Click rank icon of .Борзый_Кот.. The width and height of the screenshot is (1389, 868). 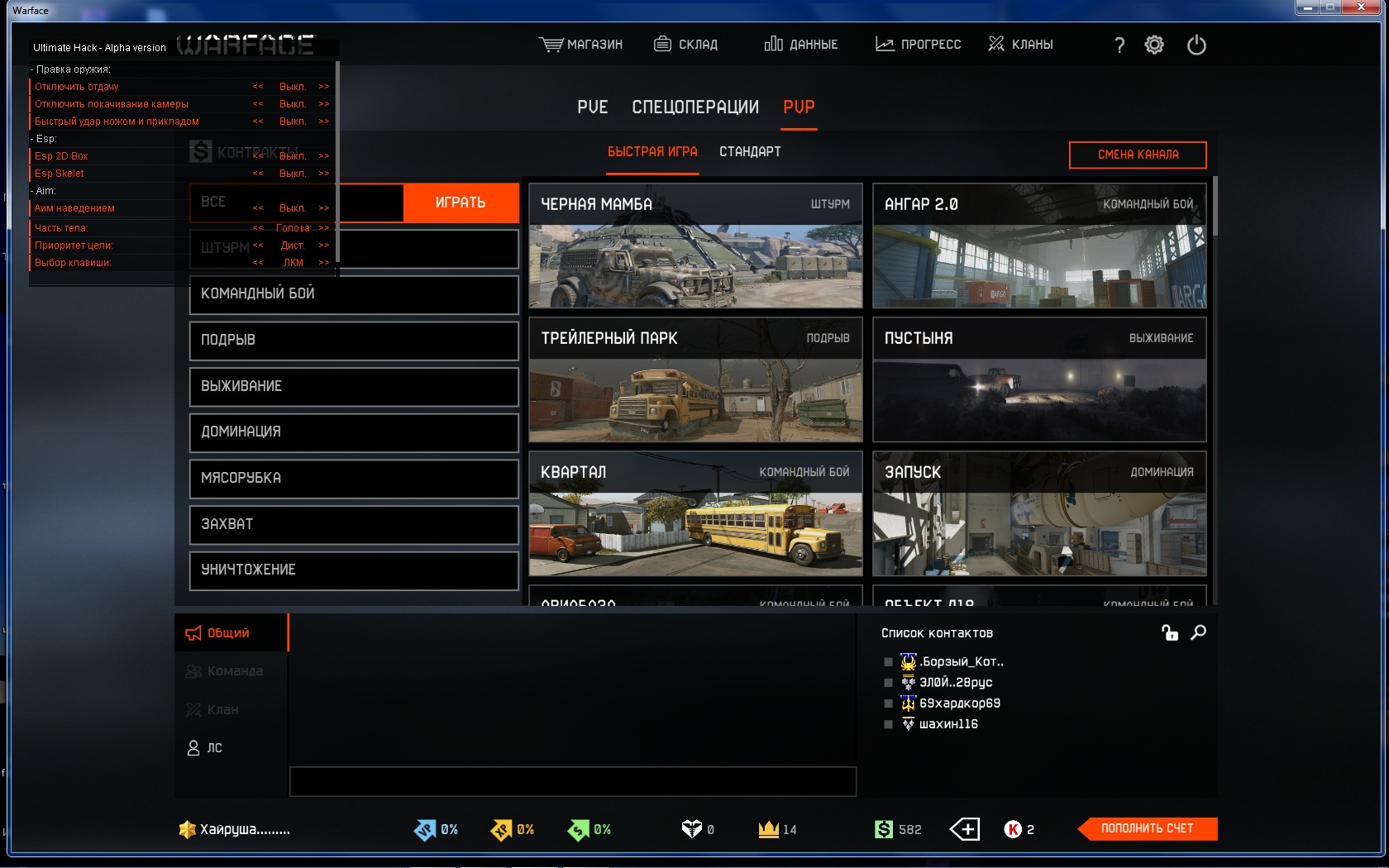point(909,661)
